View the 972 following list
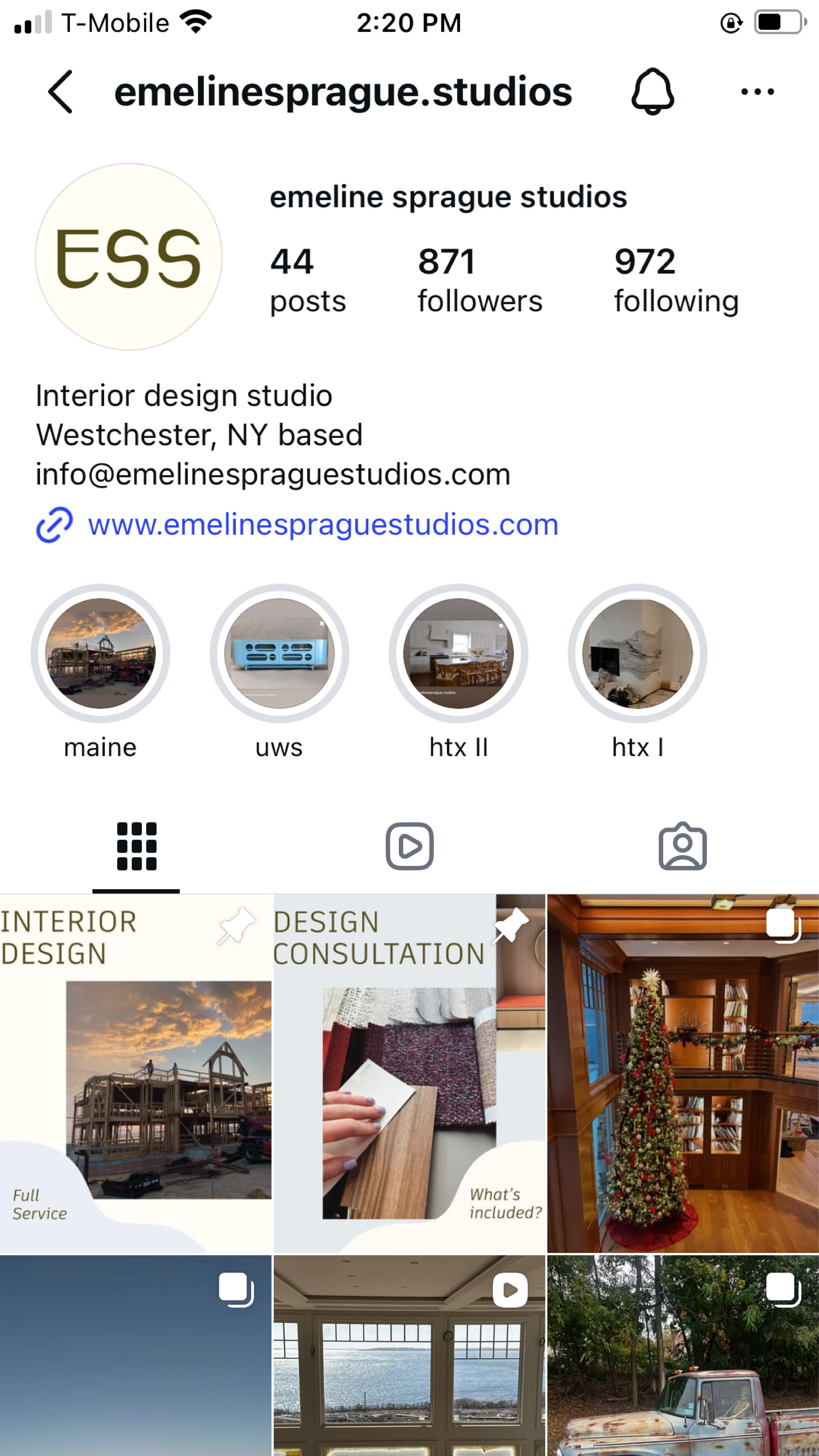This screenshot has width=819, height=1456. coord(676,280)
